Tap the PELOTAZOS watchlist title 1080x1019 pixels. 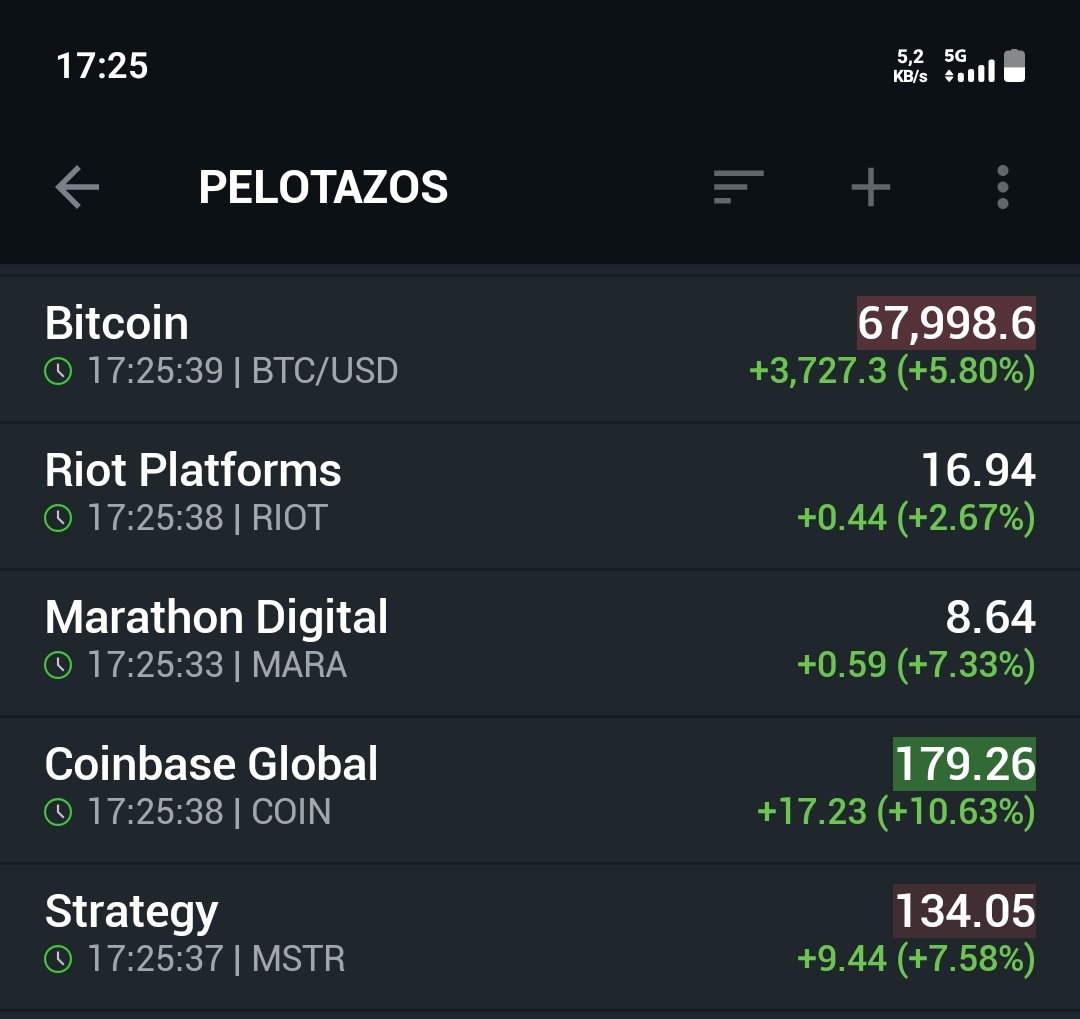(323, 187)
